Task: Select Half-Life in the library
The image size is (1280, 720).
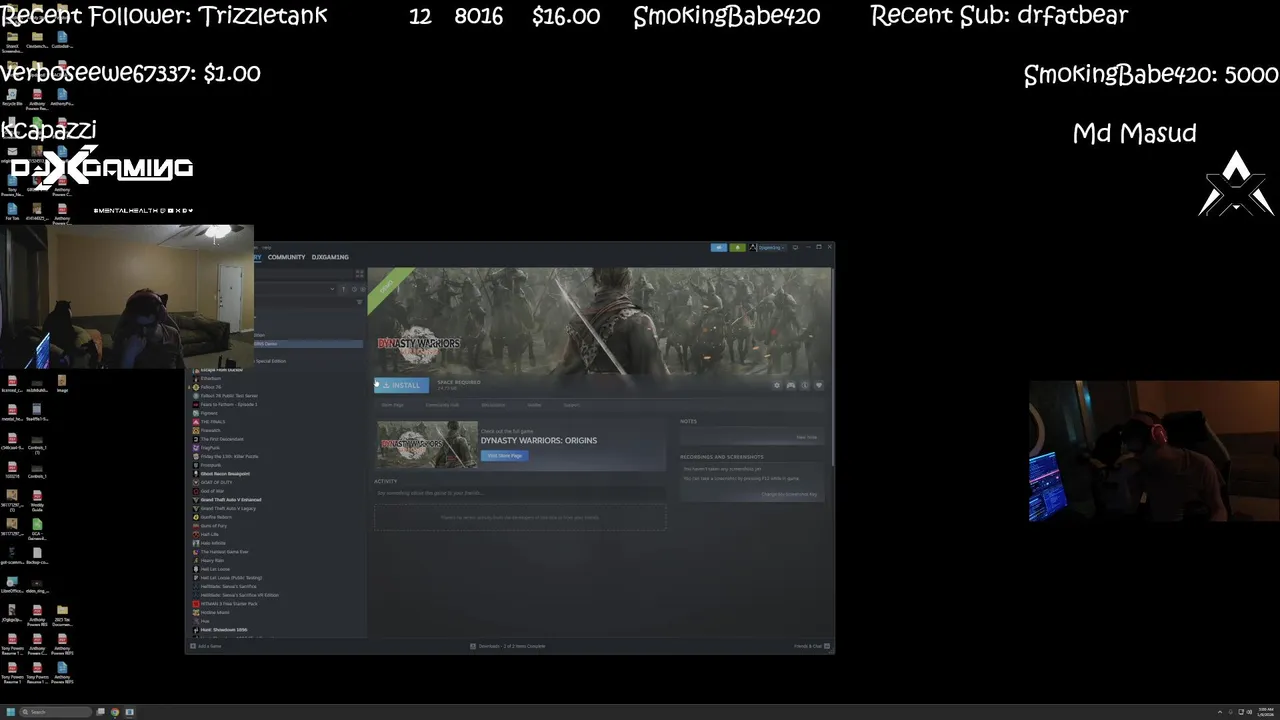Action: (x=209, y=534)
